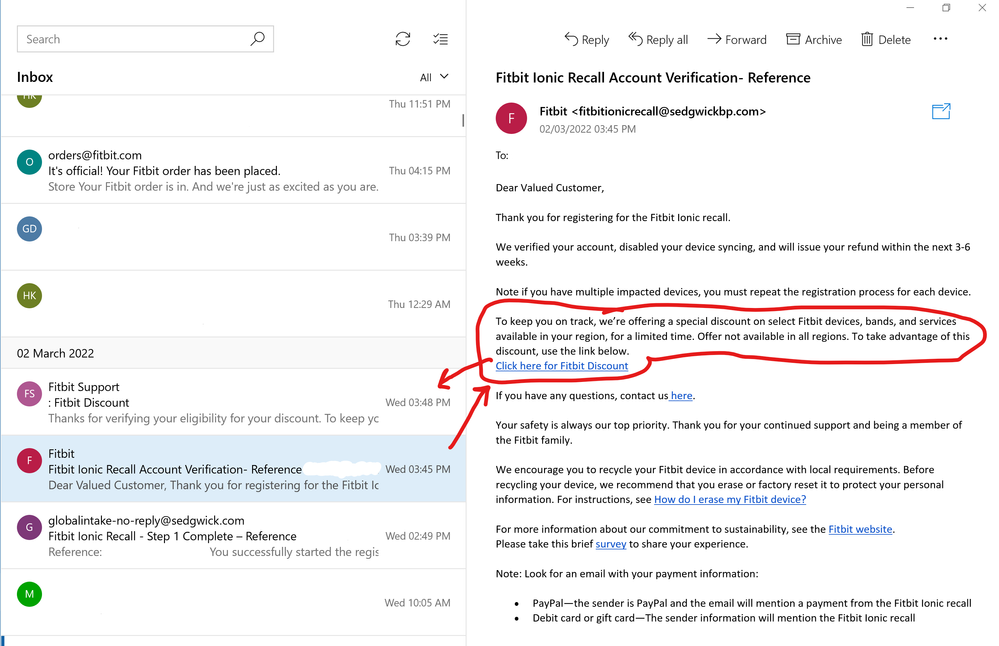Type in the Search input field
The width and height of the screenshot is (999, 646).
[130, 39]
